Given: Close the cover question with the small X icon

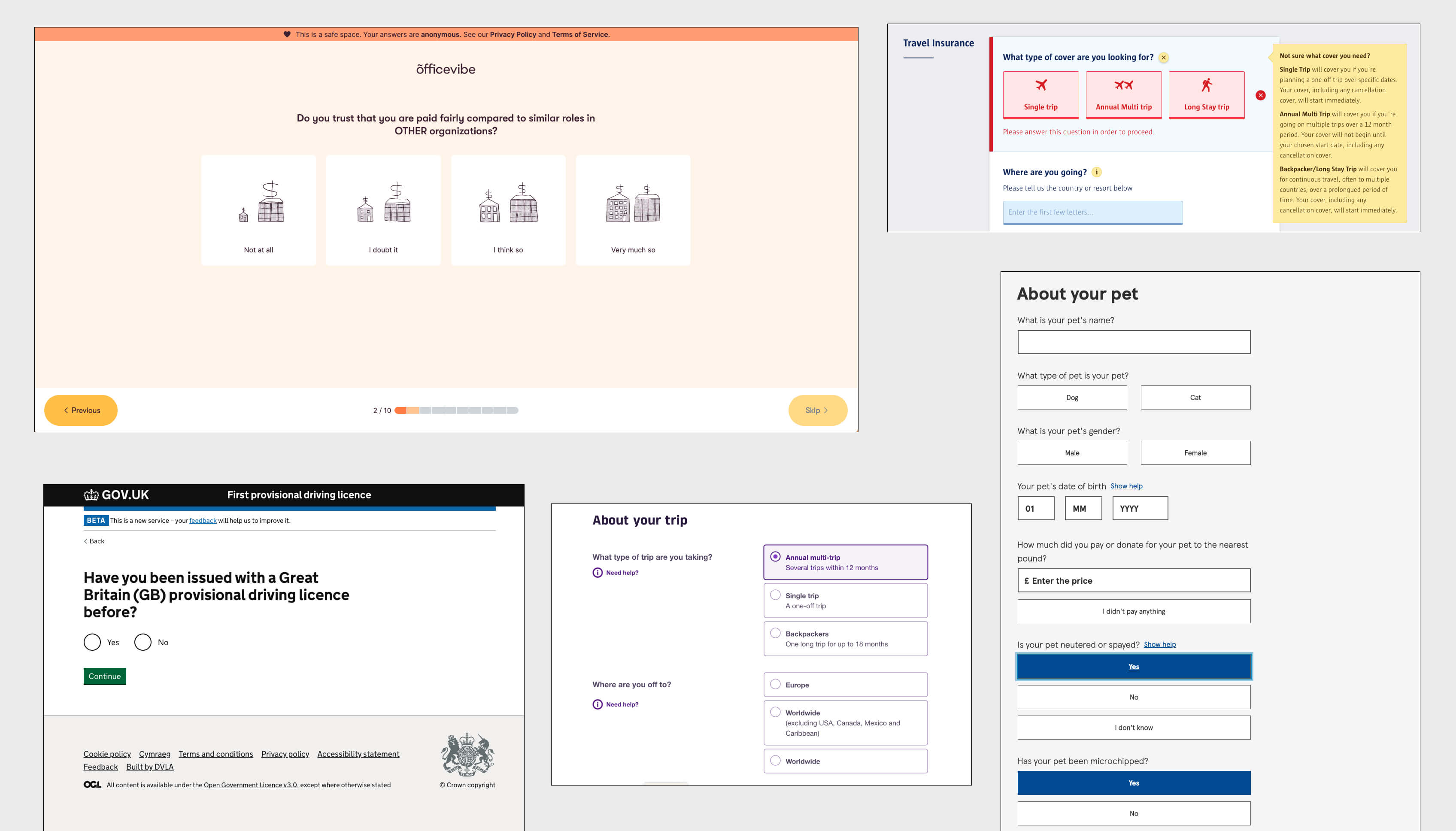Looking at the screenshot, I should click(1164, 58).
